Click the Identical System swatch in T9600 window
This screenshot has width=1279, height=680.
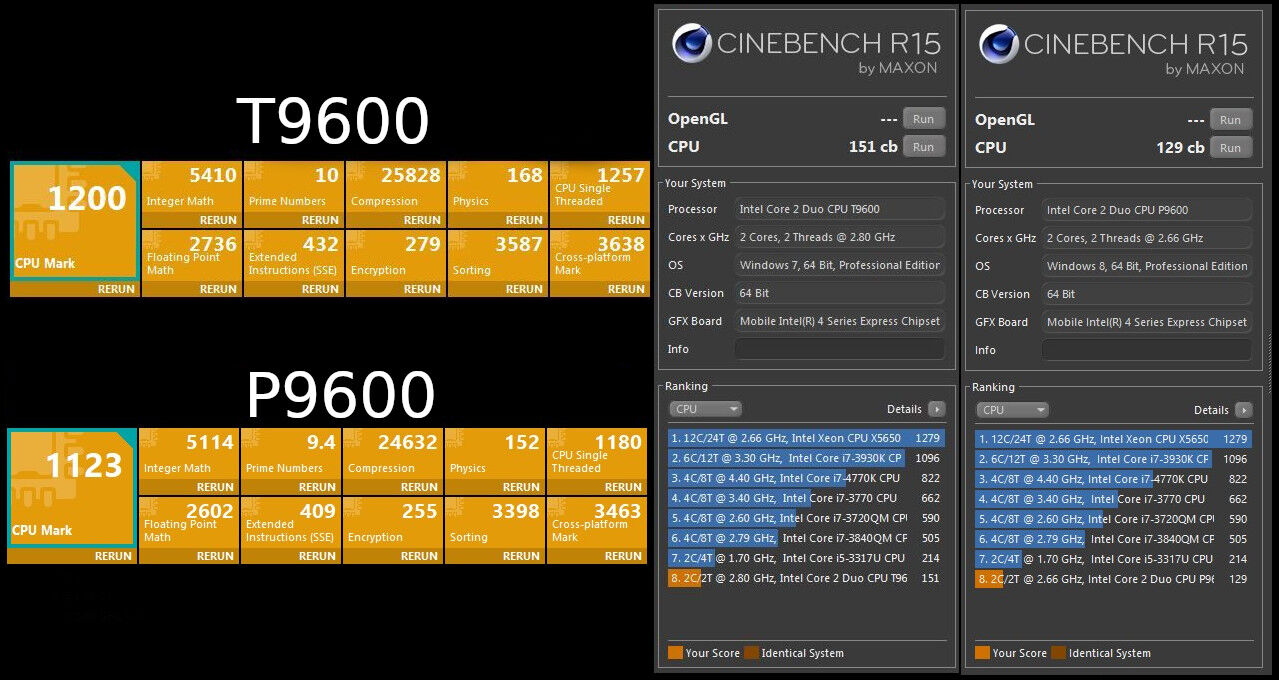(751, 653)
